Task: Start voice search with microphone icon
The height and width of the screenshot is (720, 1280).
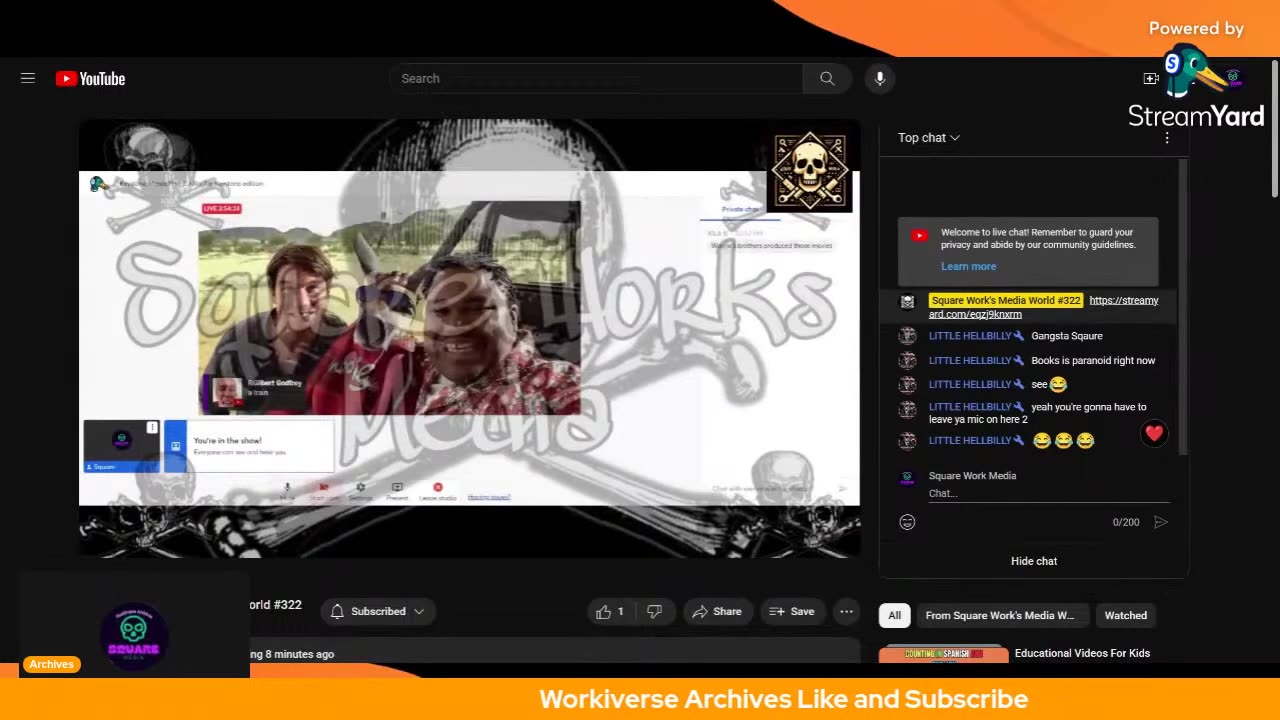Action: click(880, 78)
